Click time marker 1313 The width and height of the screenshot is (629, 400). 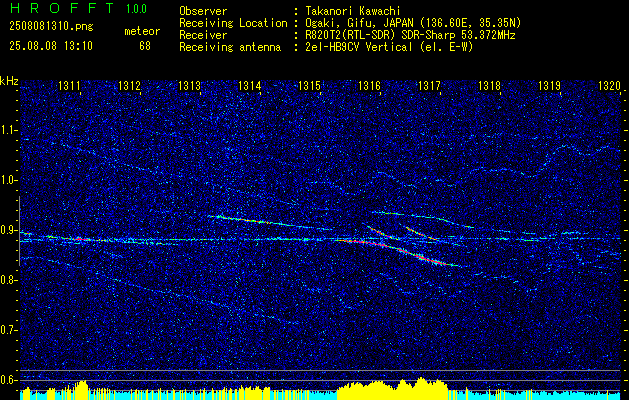(189, 85)
